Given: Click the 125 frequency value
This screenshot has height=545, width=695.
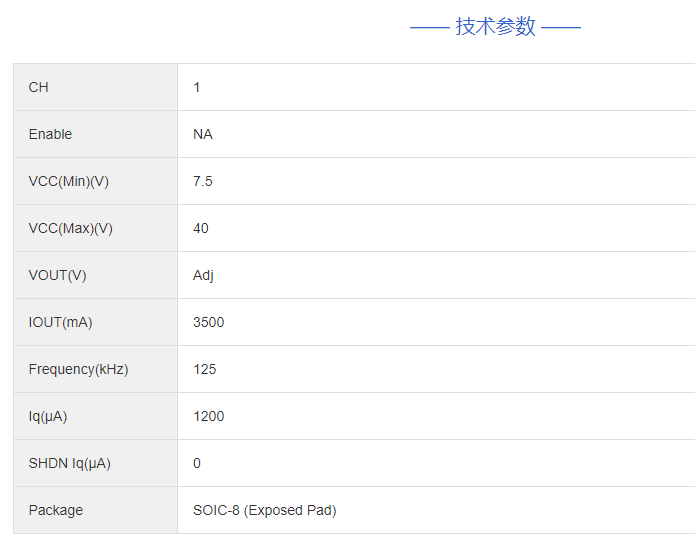Looking at the screenshot, I should point(204,370).
